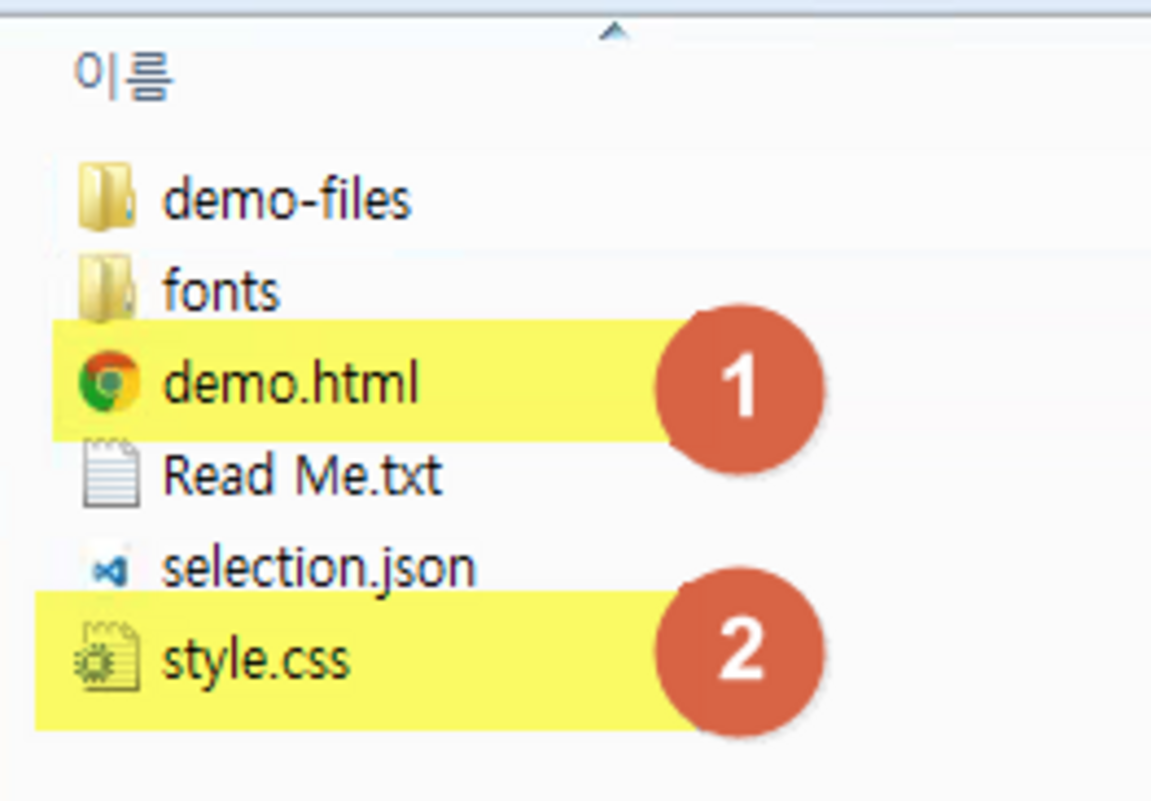This screenshot has width=1151, height=801.
Task: Click the orange number 2 badge
Action: pos(740,651)
